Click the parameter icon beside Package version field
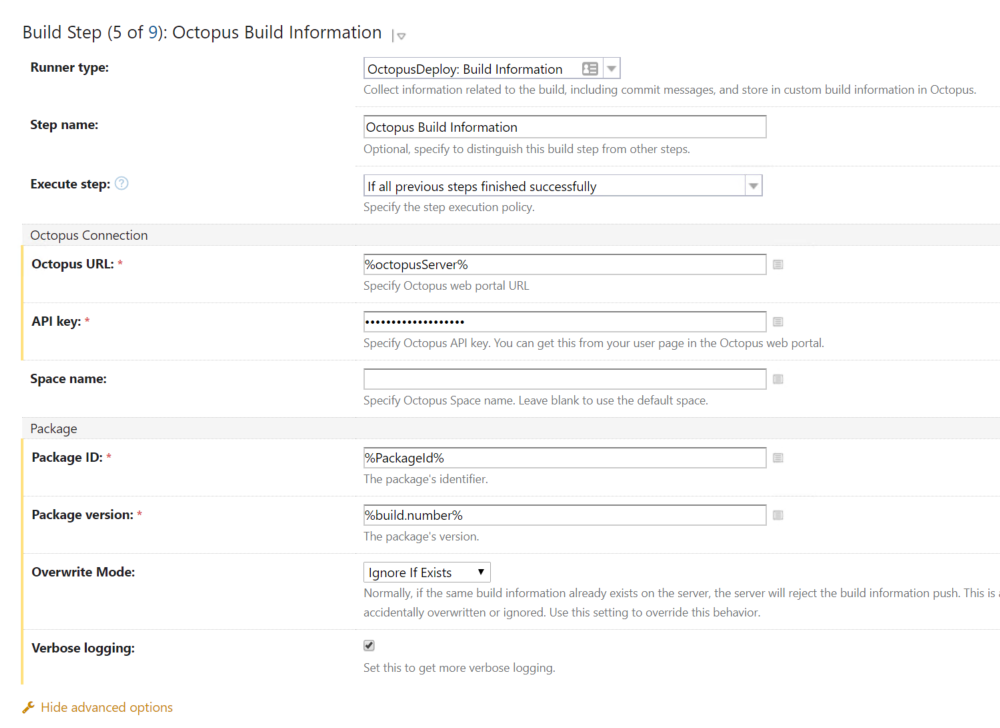This screenshot has width=1000, height=728. coord(778,515)
